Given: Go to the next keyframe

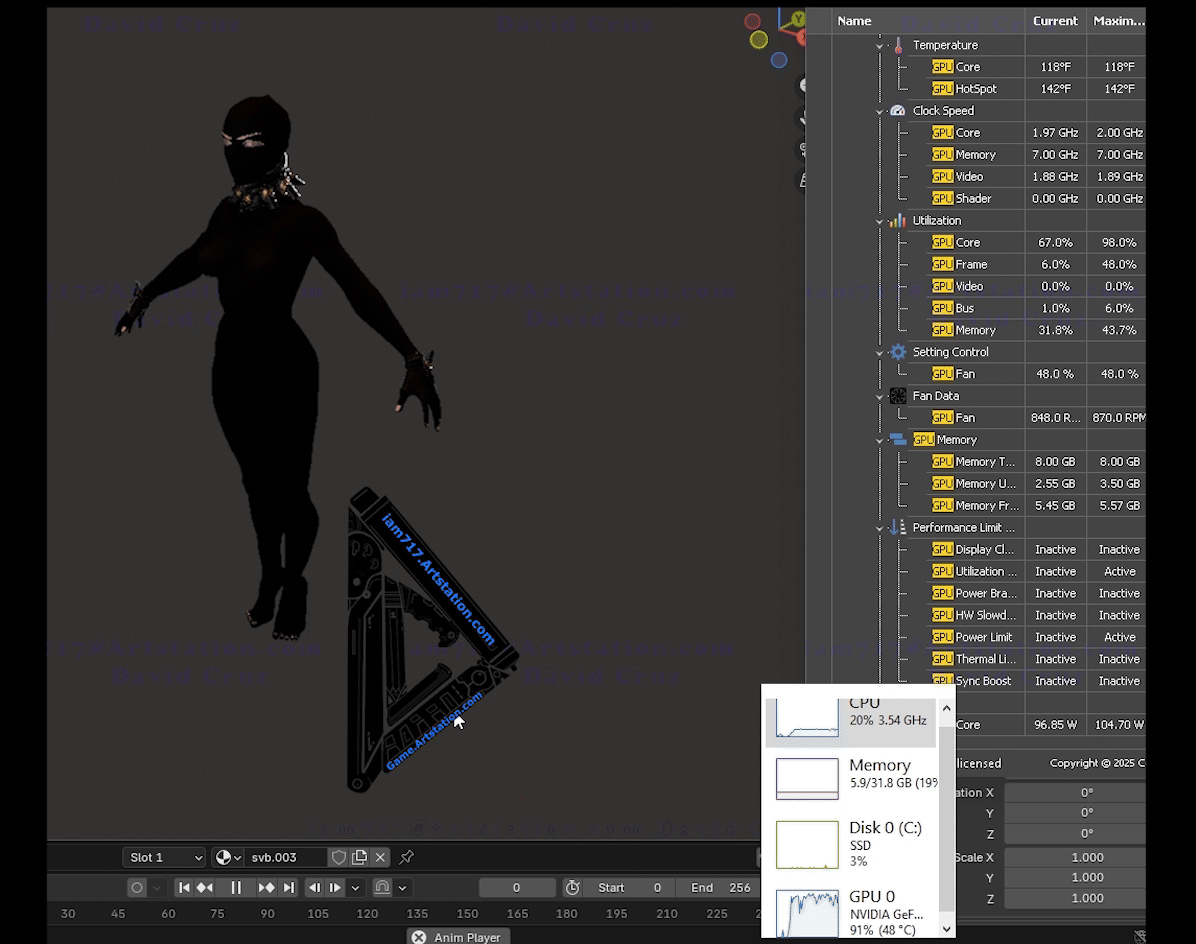Looking at the screenshot, I should tap(267, 888).
